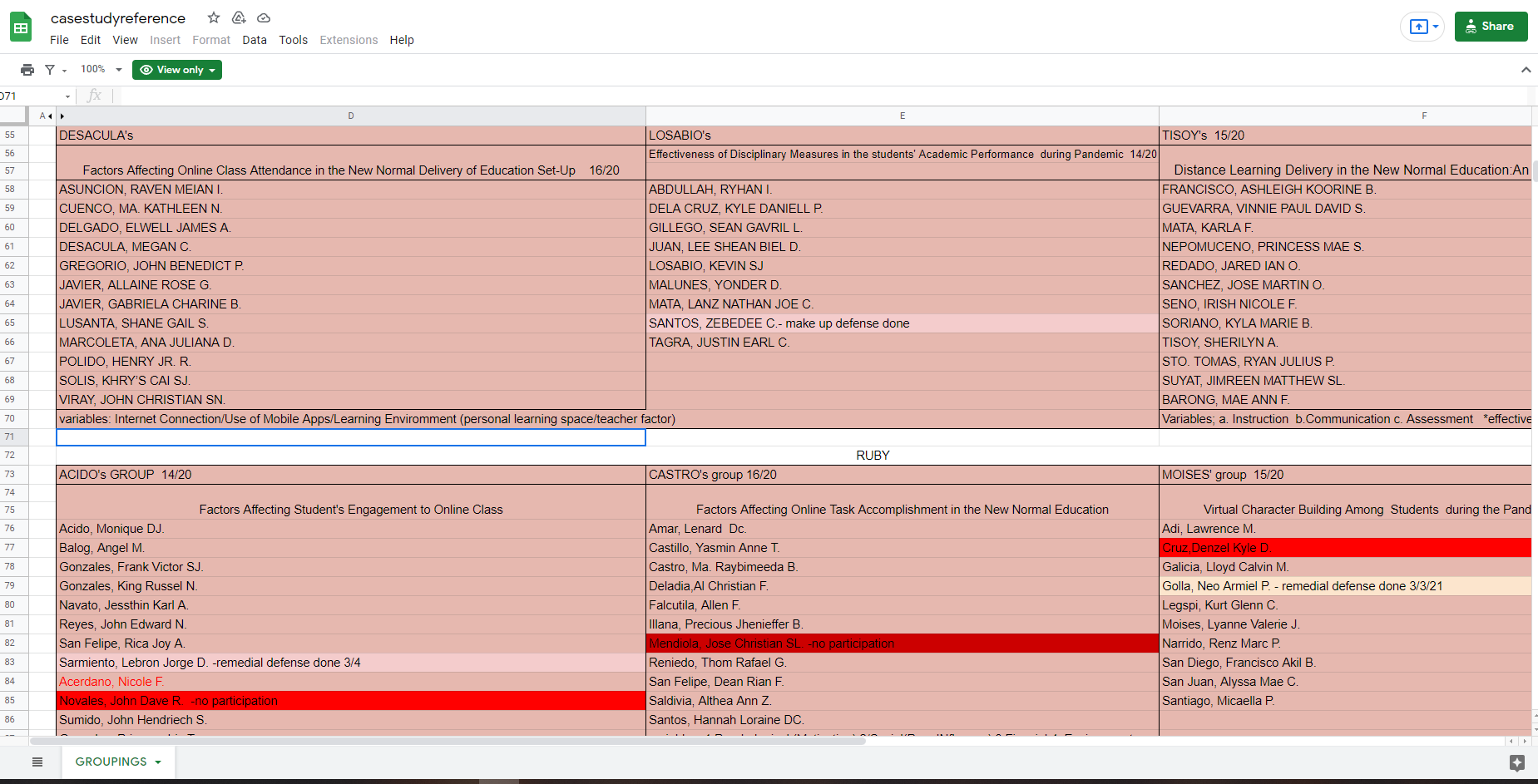Open the View menu
This screenshot has width=1538, height=784.
(x=126, y=40)
